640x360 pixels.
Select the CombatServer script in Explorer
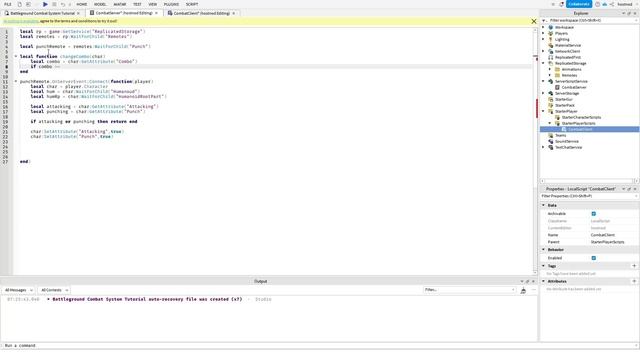tap(574, 87)
